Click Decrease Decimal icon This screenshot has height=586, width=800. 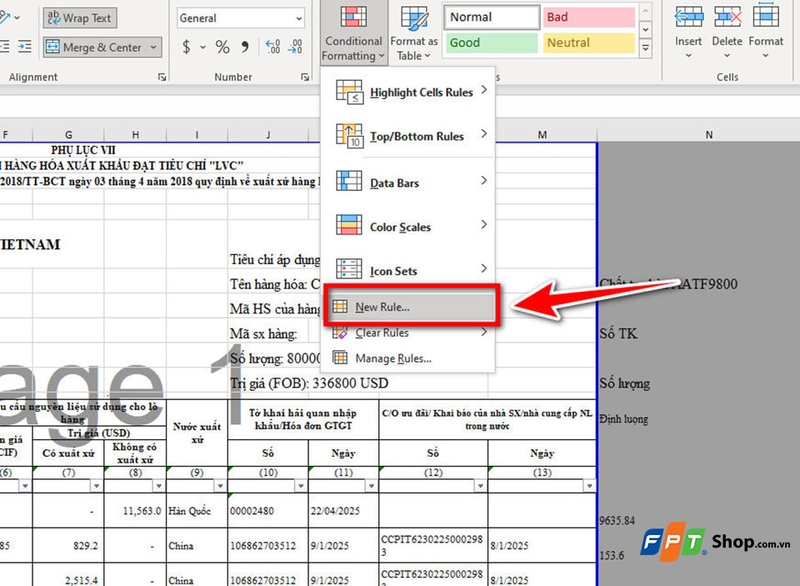point(295,47)
